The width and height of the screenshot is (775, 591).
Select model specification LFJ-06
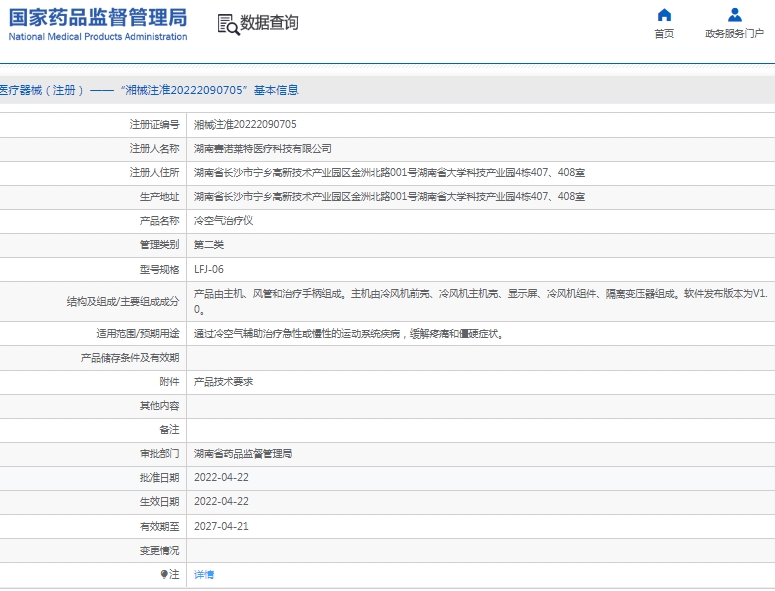(209, 269)
